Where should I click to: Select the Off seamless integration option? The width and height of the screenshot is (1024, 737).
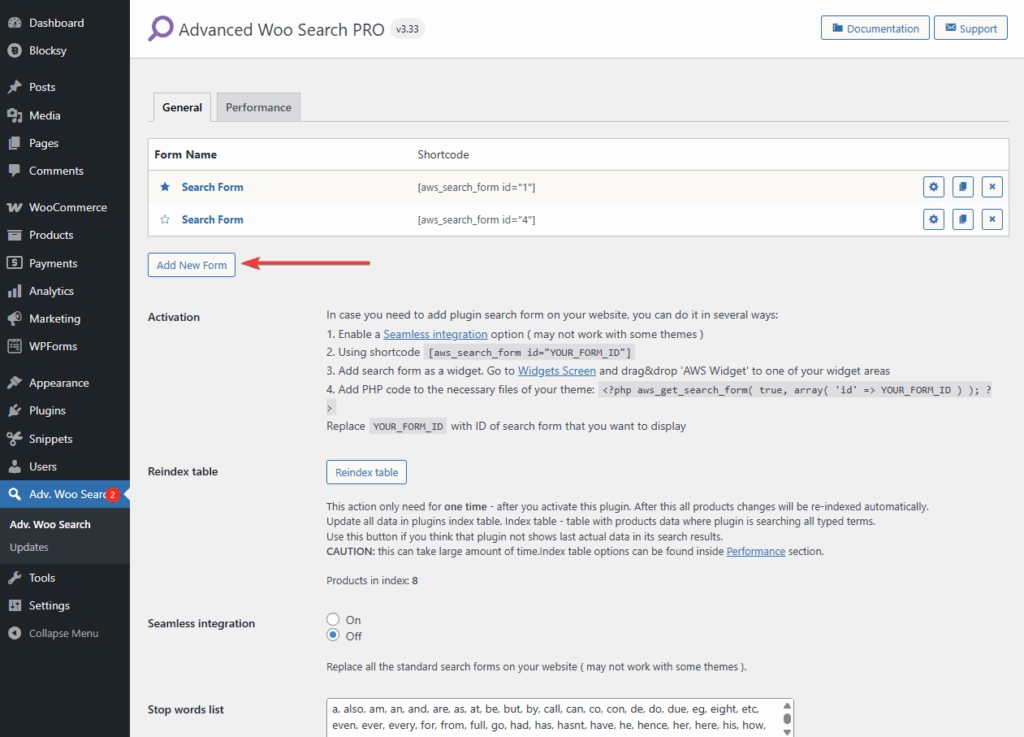point(332,635)
